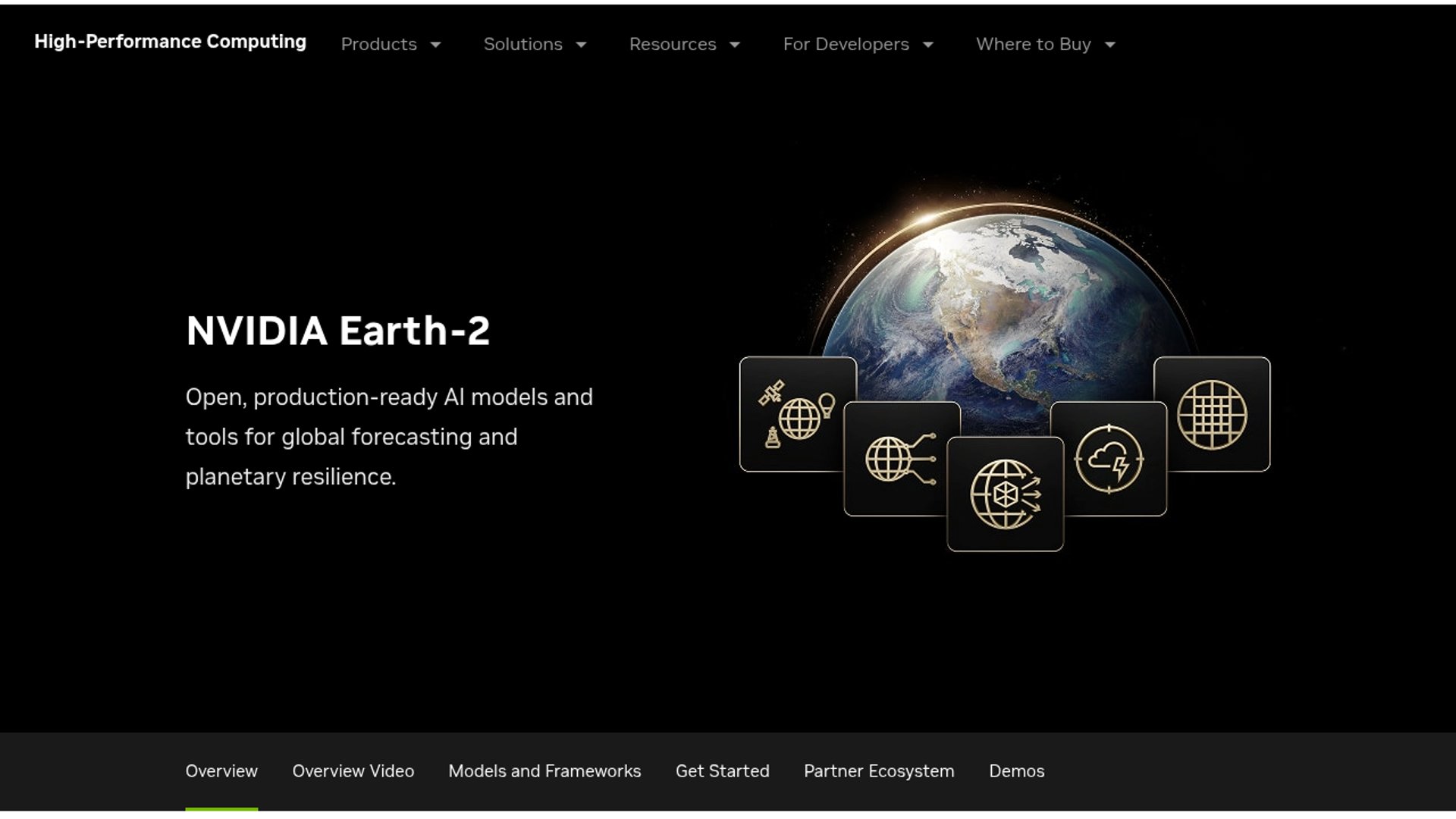The image size is (1456, 819).
Task: Click the globe with cube icon tile
Action: point(1005,494)
